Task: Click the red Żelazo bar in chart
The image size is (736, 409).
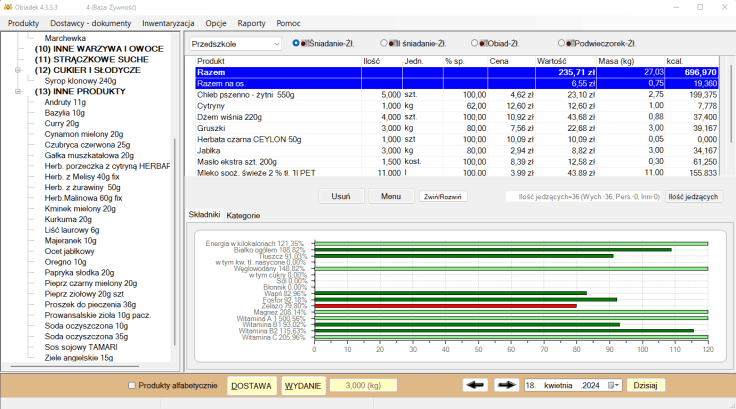Action: tap(445, 306)
